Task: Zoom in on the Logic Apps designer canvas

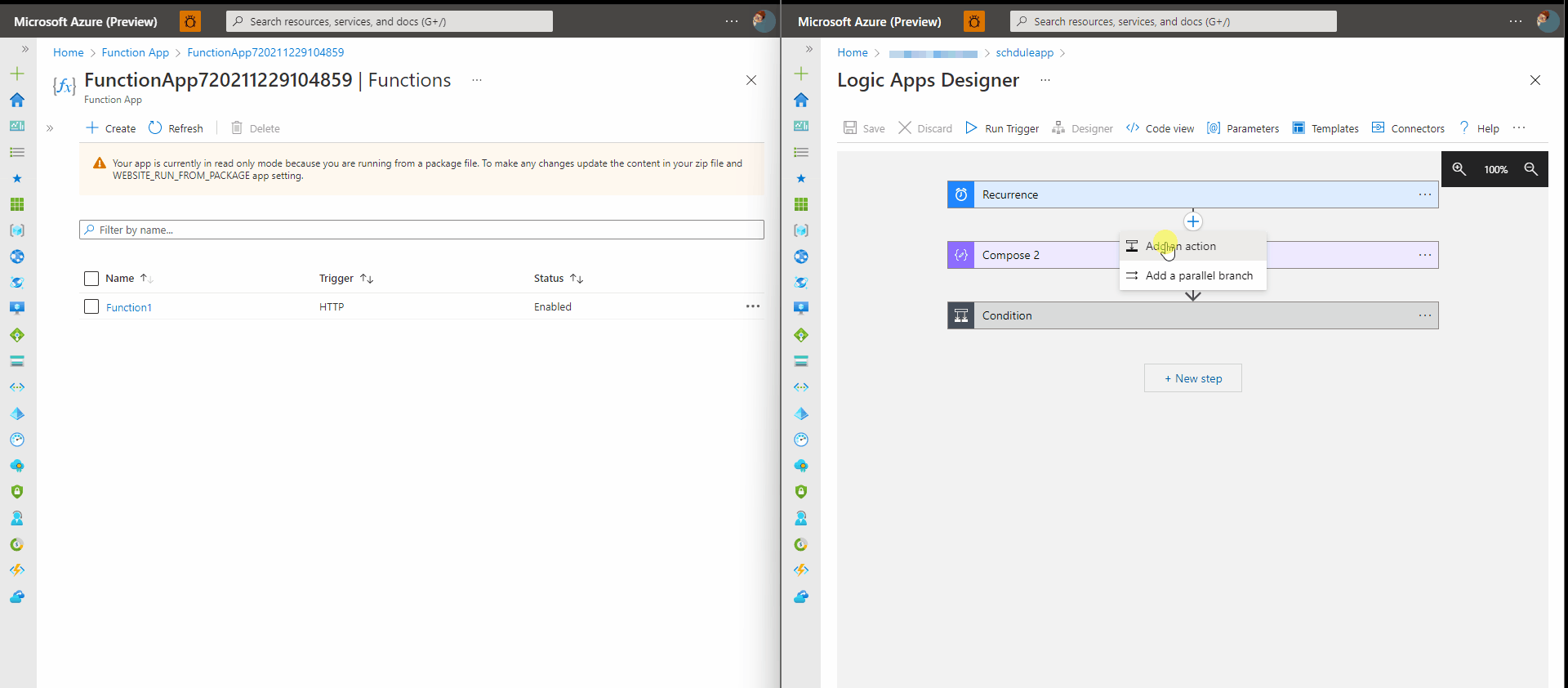Action: pos(1459,169)
